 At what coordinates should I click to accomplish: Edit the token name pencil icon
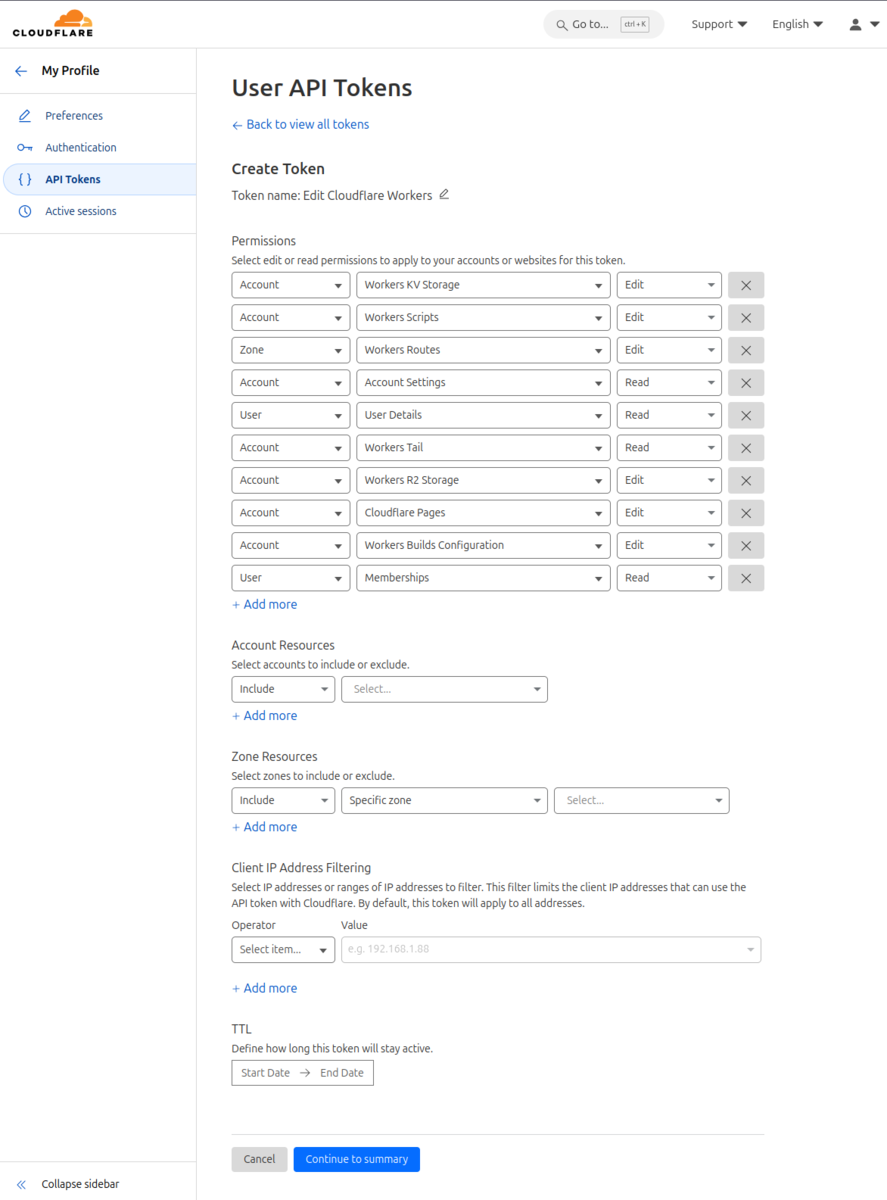pos(444,195)
